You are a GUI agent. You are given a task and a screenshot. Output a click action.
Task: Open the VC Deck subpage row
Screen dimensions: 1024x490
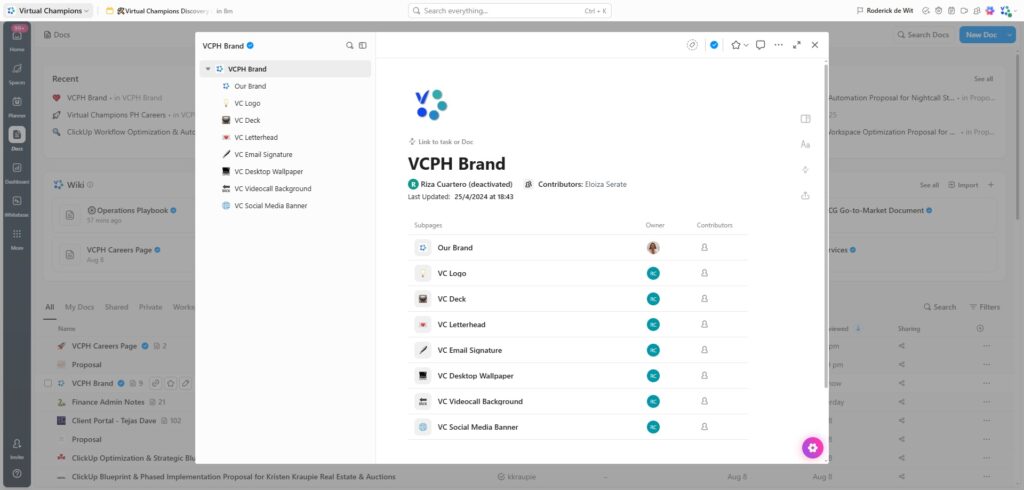(x=451, y=299)
